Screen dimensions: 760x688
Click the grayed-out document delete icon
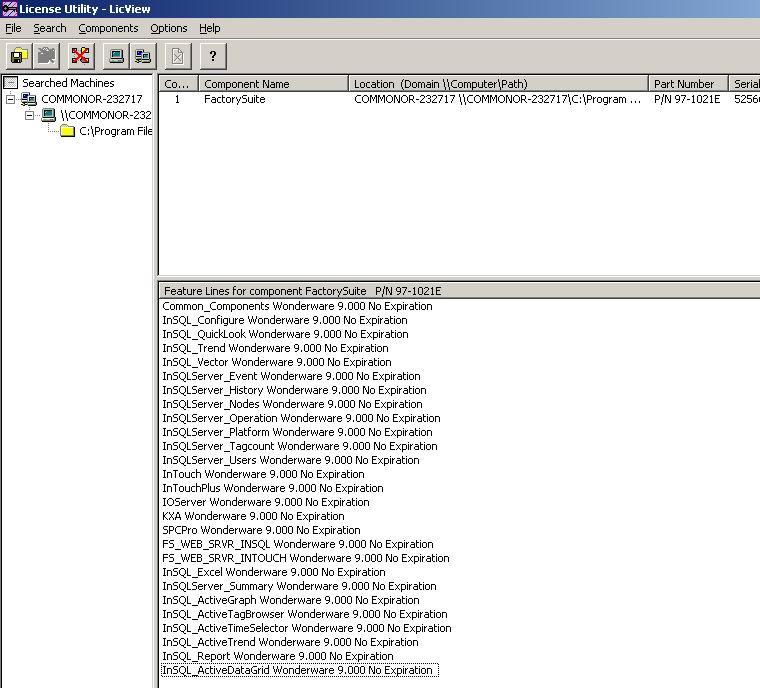click(178, 56)
